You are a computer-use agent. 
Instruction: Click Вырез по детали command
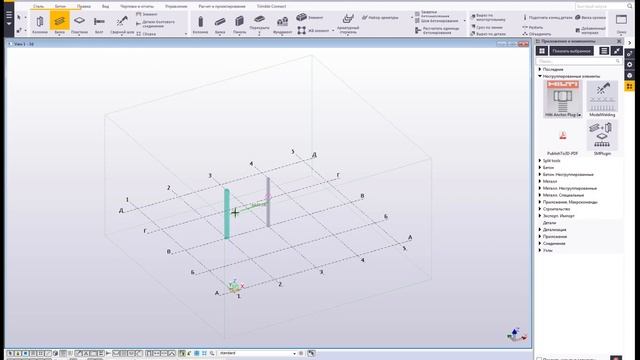coord(488,34)
